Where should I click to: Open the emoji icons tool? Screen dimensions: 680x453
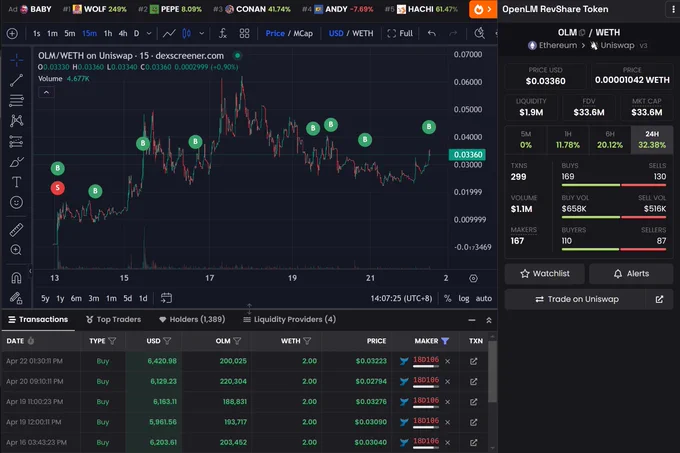point(16,202)
